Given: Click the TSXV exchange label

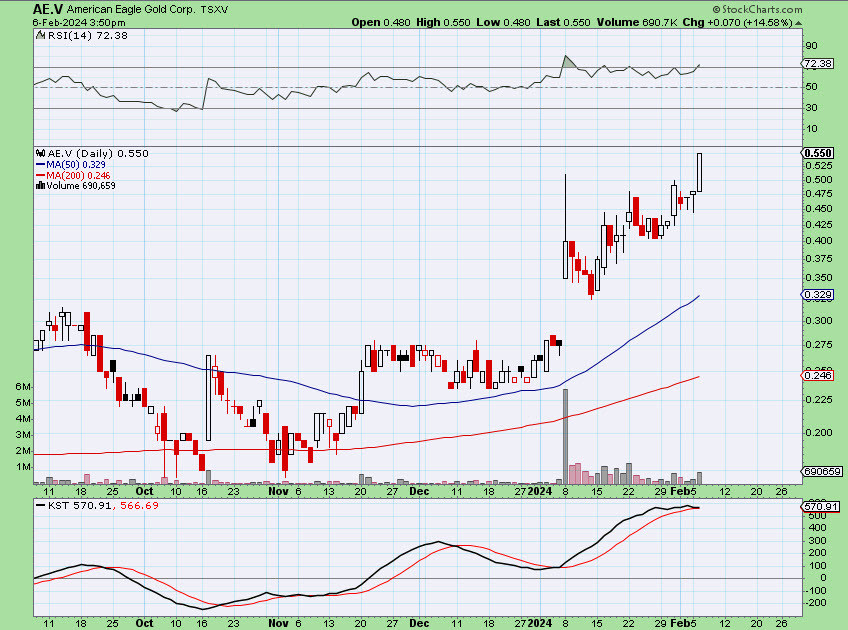Looking at the screenshot, I should click(x=214, y=10).
